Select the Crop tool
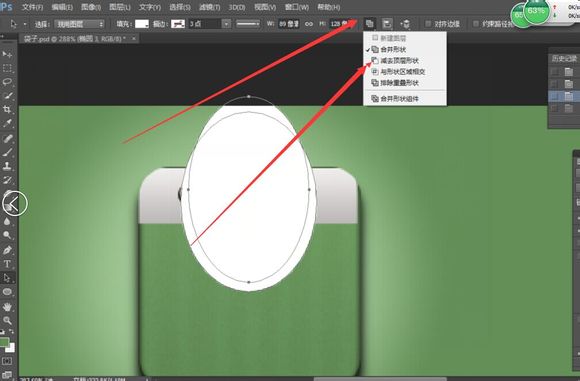Viewport: 580px width, 381px height. pos(7,109)
